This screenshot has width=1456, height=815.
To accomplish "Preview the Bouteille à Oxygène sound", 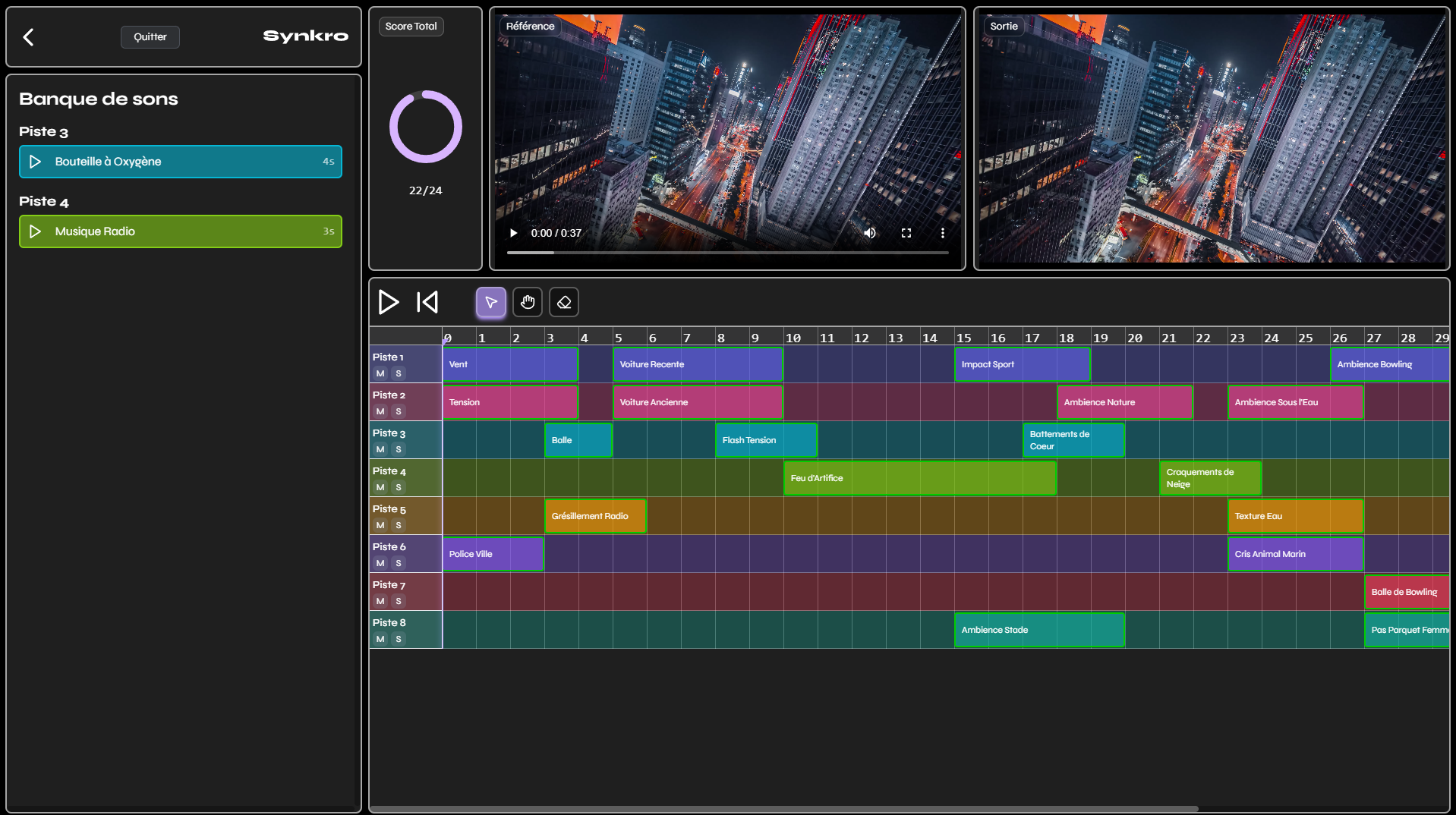I will [x=35, y=162].
